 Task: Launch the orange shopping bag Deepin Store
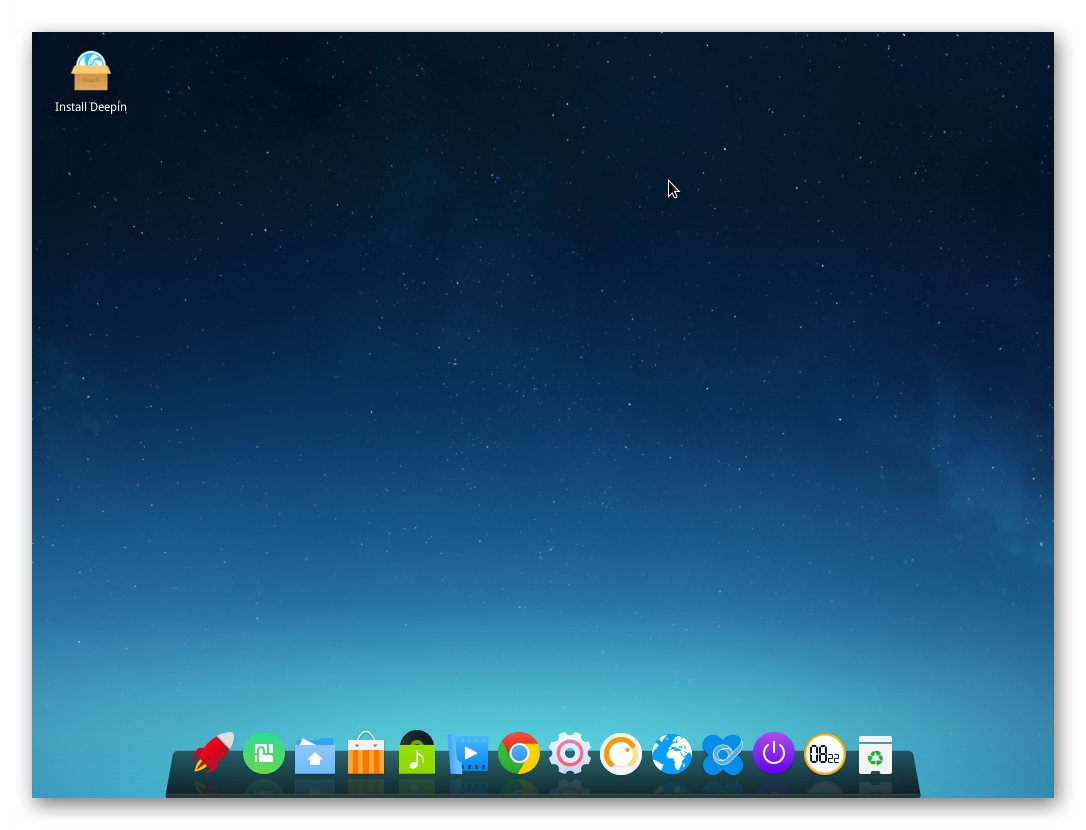(x=366, y=753)
